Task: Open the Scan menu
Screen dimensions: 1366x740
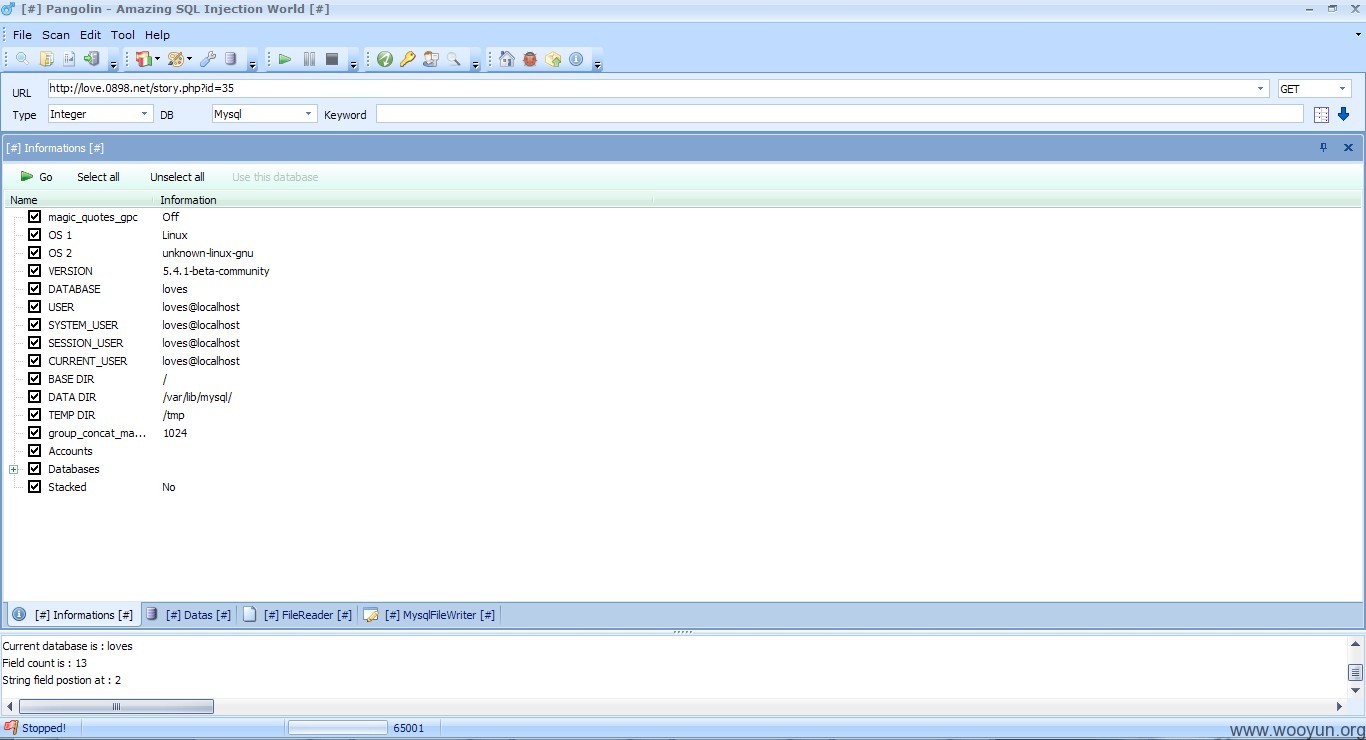Action: (56, 35)
